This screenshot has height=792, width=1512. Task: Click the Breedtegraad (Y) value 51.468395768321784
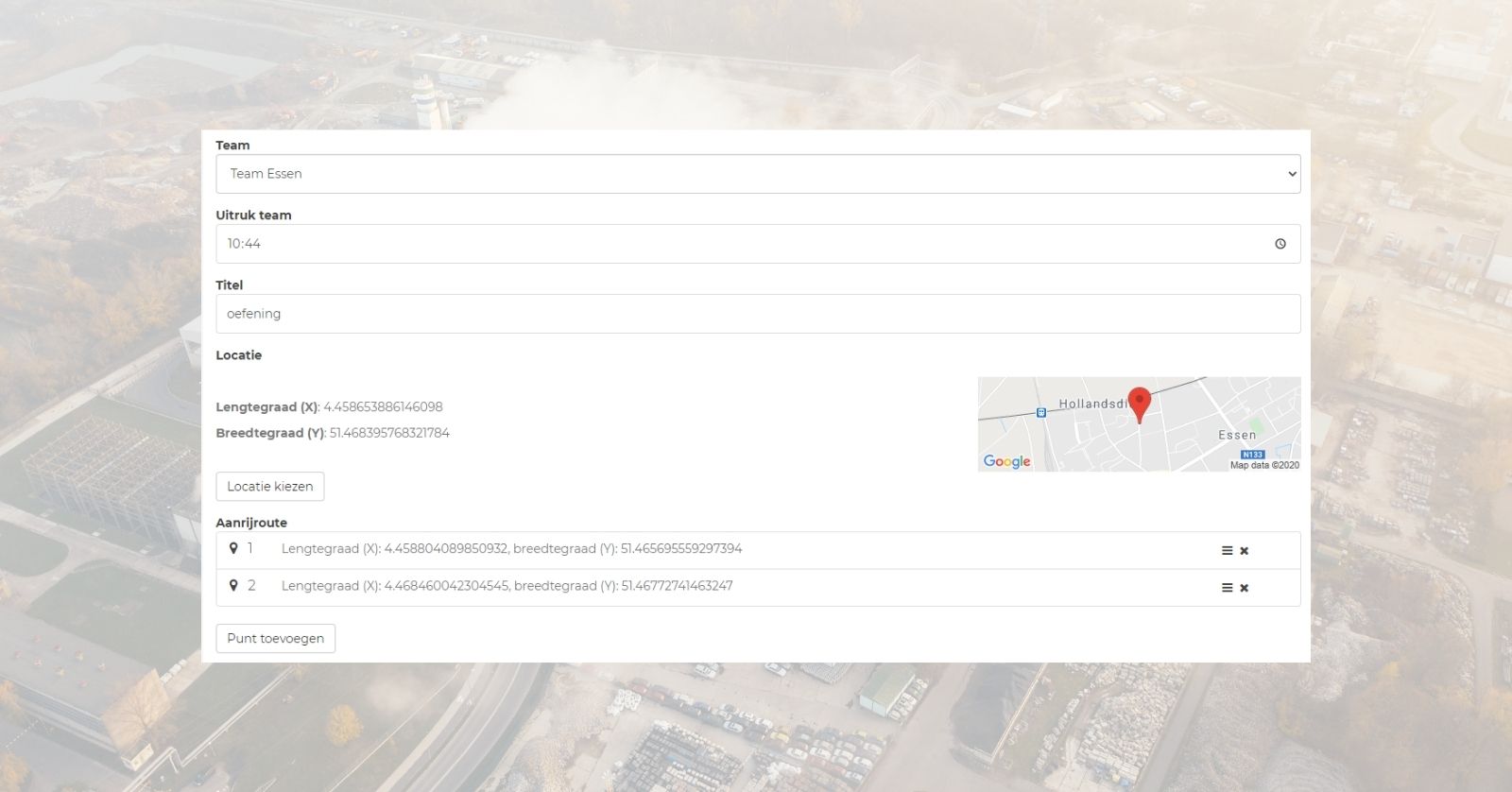389,433
